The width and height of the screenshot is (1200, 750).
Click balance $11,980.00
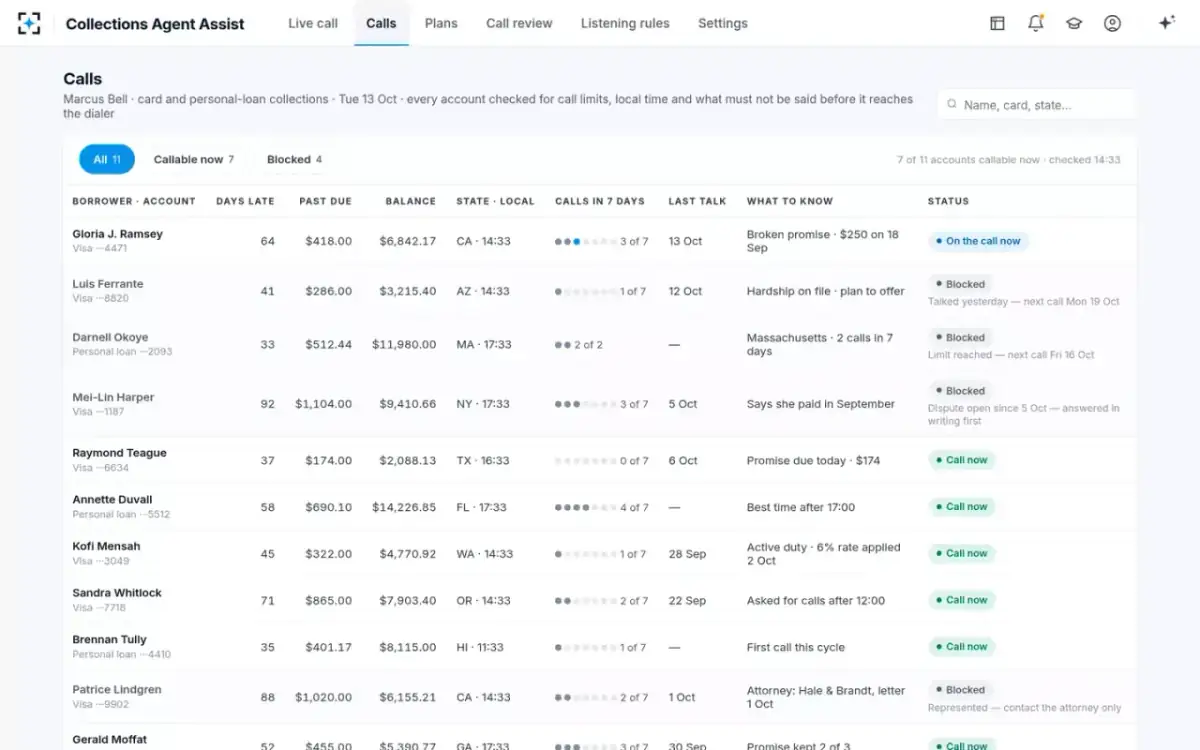(404, 344)
